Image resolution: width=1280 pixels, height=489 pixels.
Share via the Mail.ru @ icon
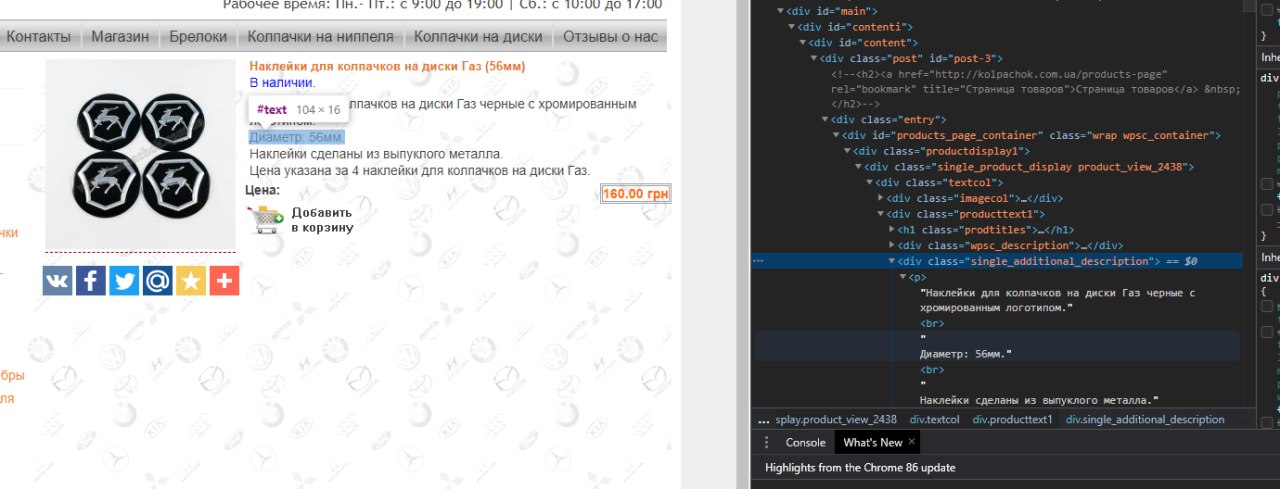pyautogui.click(x=157, y=281)
